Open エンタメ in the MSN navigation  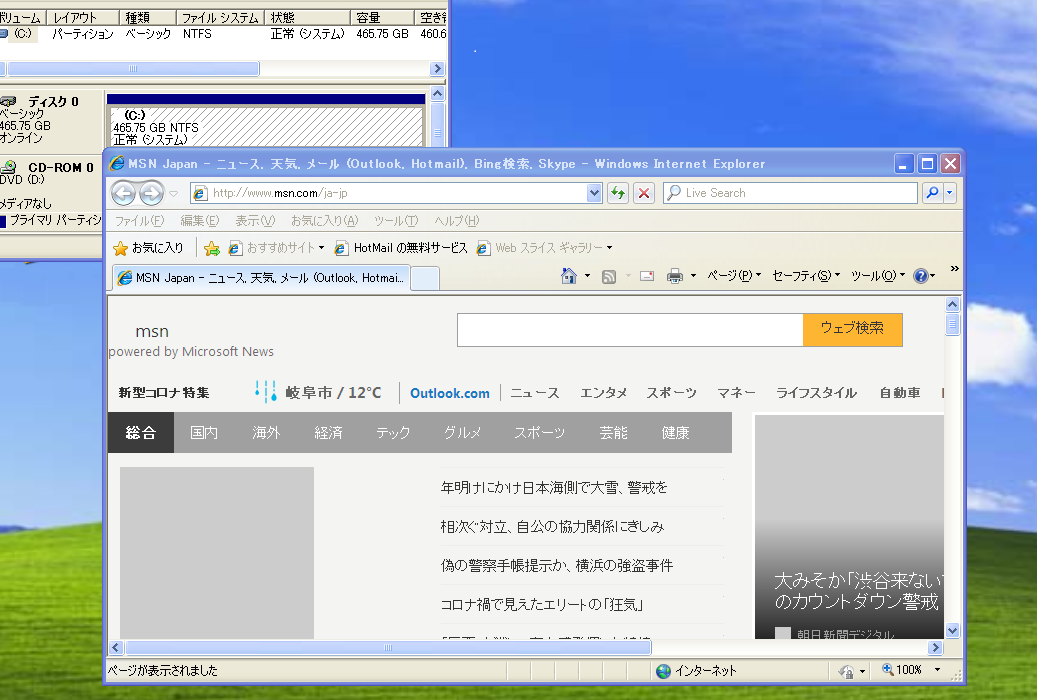coord(603,393)
